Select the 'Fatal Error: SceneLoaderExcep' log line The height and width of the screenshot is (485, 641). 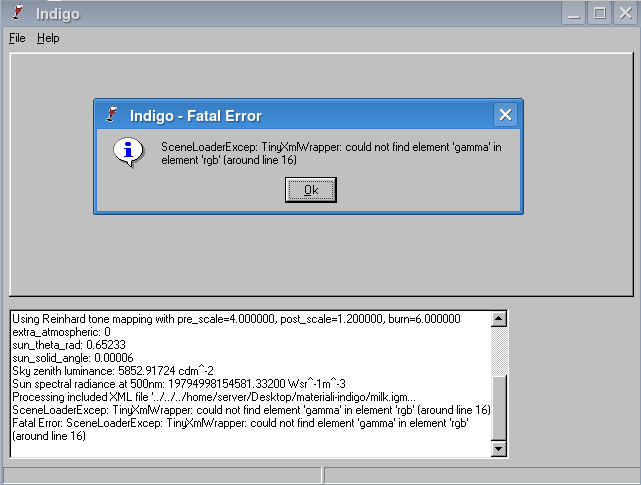pos(250,423)
